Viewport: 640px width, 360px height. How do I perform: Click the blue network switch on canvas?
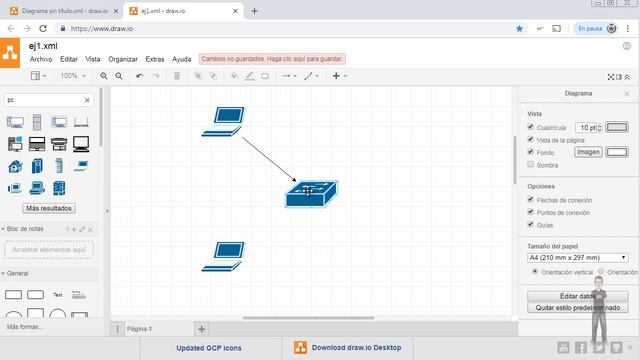click(311, 194)
